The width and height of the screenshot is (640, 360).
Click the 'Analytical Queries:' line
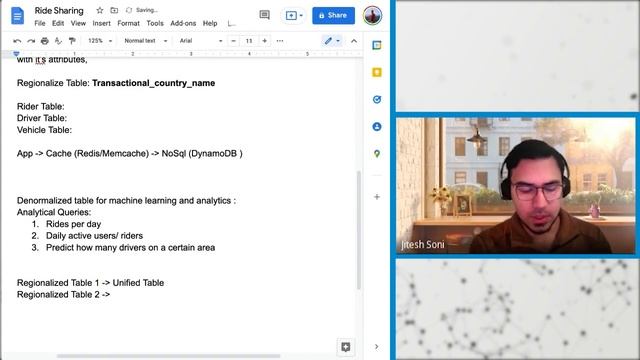click(54, 212)
